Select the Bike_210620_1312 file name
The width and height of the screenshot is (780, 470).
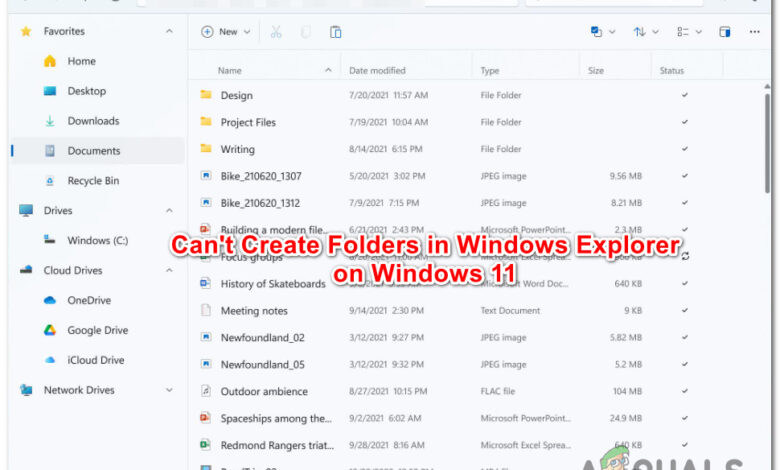260,203
